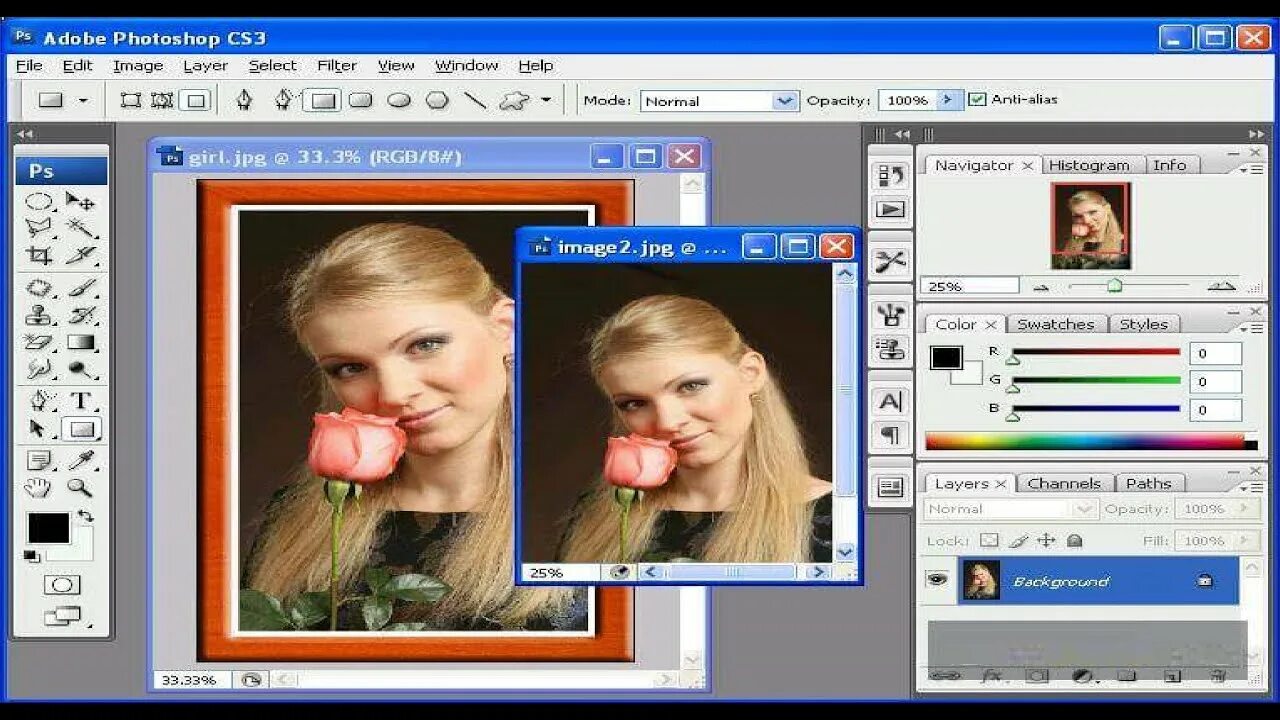Open the Tool Presets dock icon
This screenshot has width=1280, height=720.
tap(890, 262)
